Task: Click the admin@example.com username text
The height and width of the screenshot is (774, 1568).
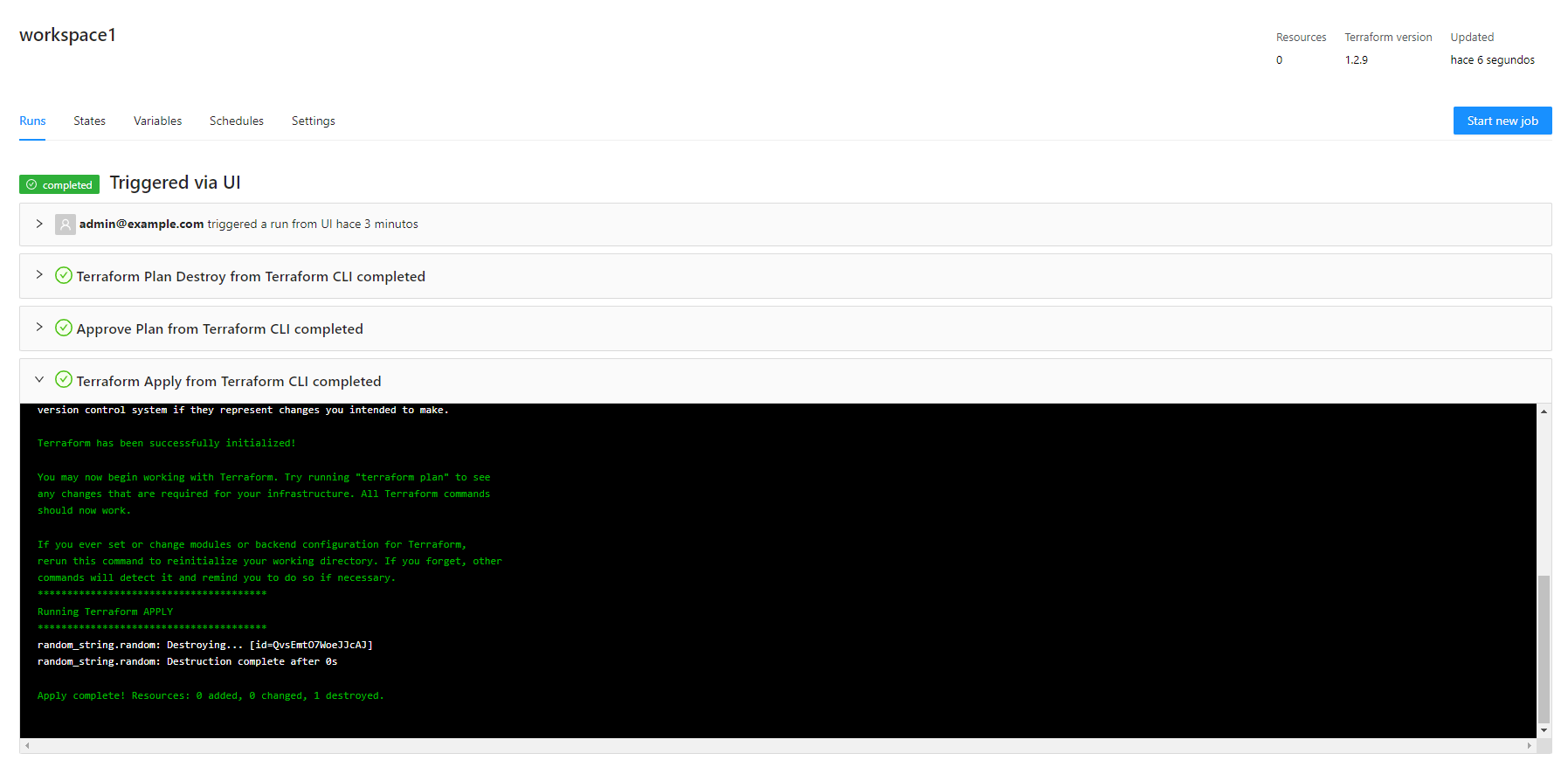Action: click(142, 224)
